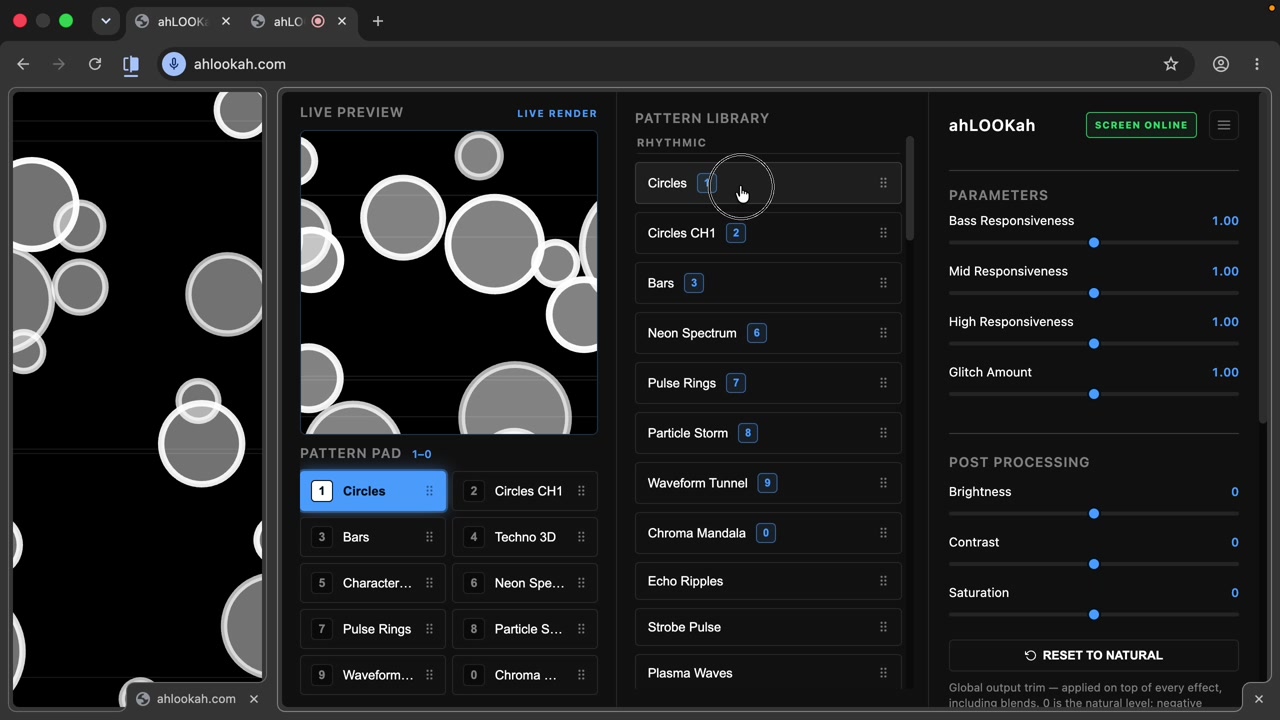Click RESET TO NATURAL button
The width and height of the screenshot is (1280, 720).
tap(1093, 655)
